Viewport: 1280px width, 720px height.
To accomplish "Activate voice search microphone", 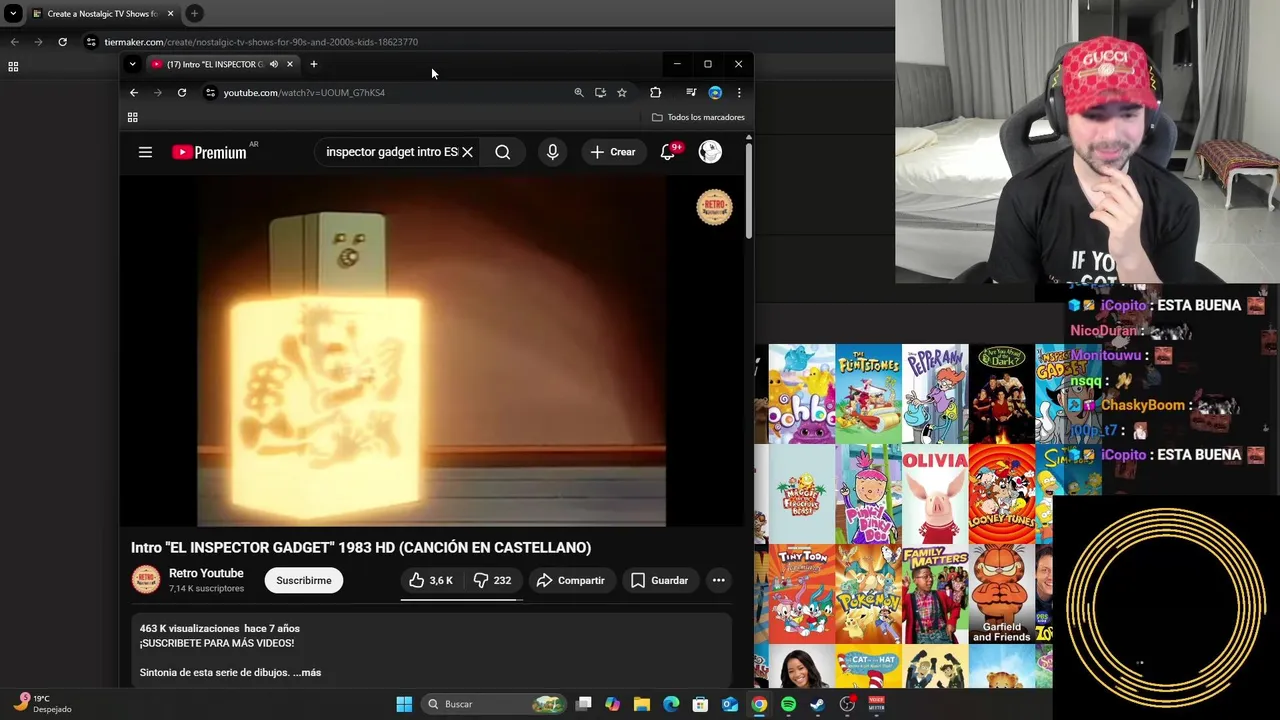I will click(552, 152).
